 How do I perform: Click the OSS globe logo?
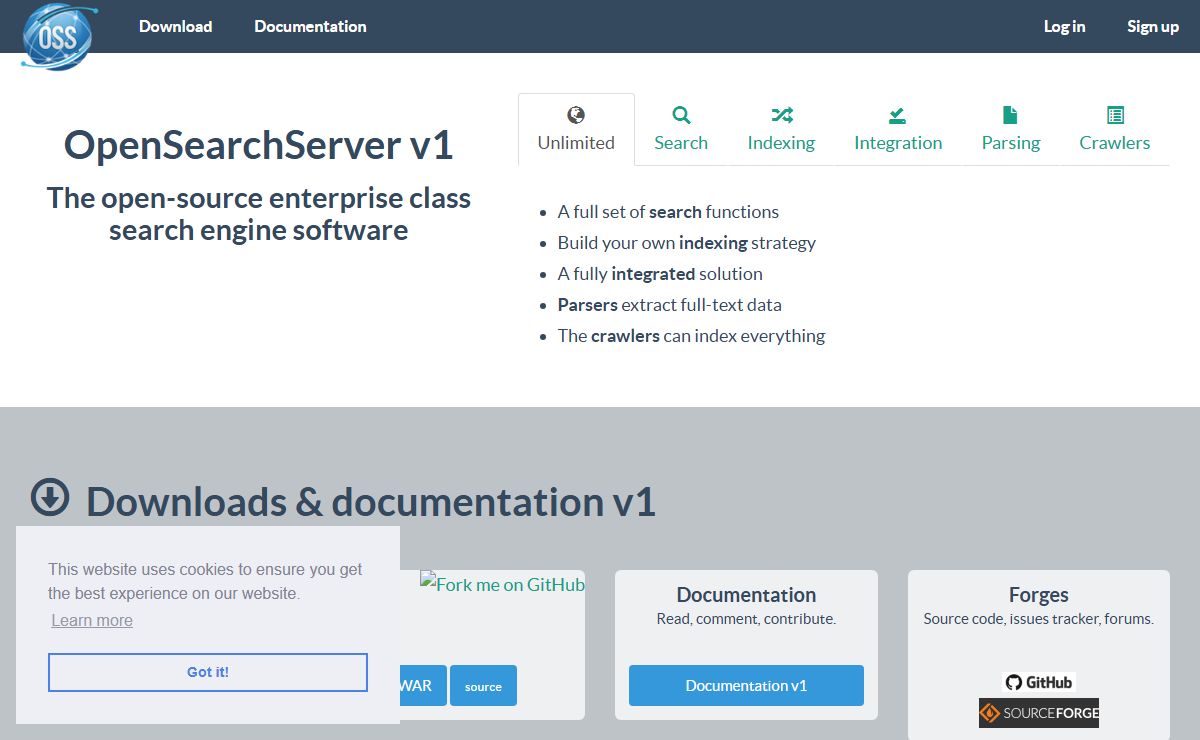click(60, 35)
